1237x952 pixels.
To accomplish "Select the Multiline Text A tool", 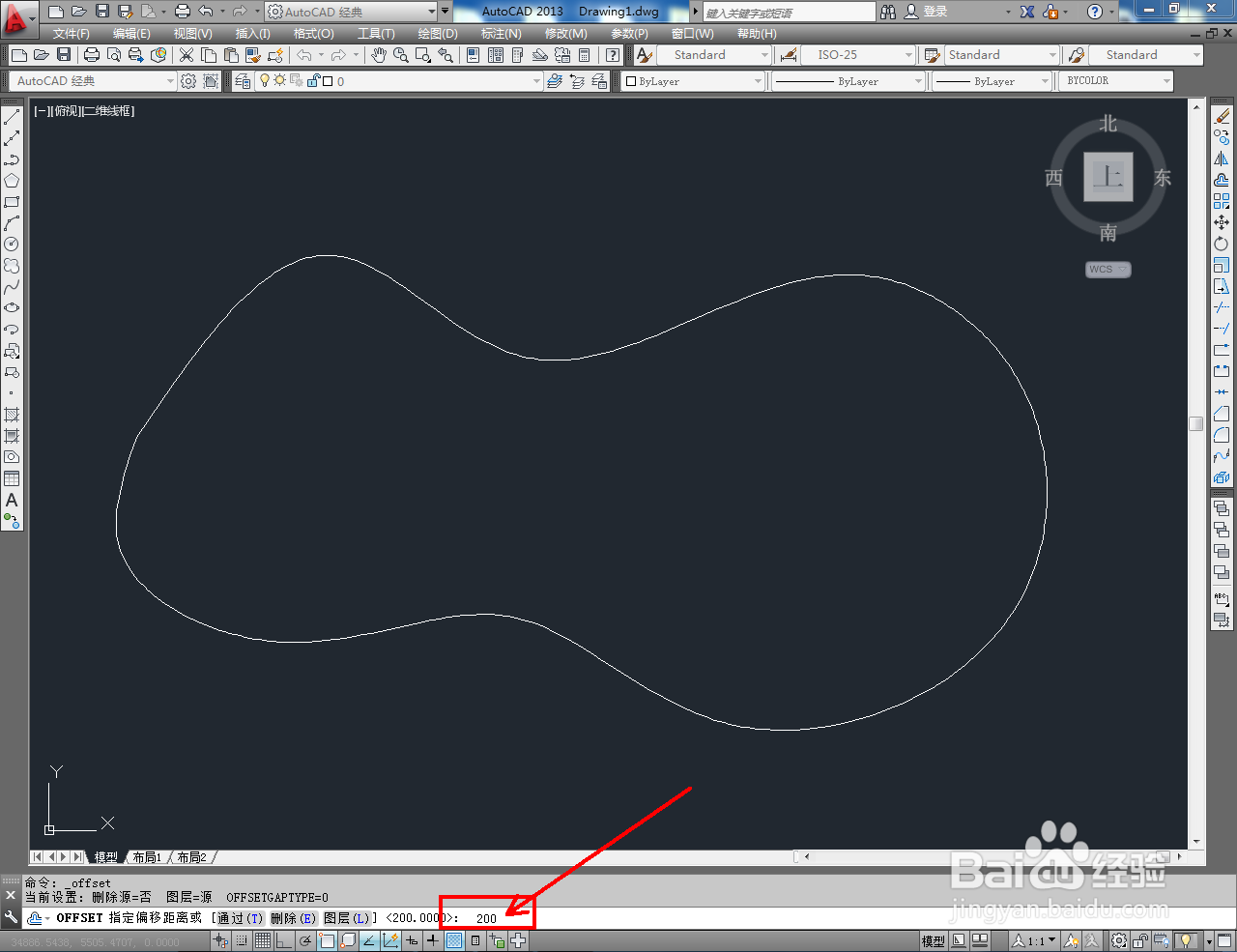I will pos(12,500).
